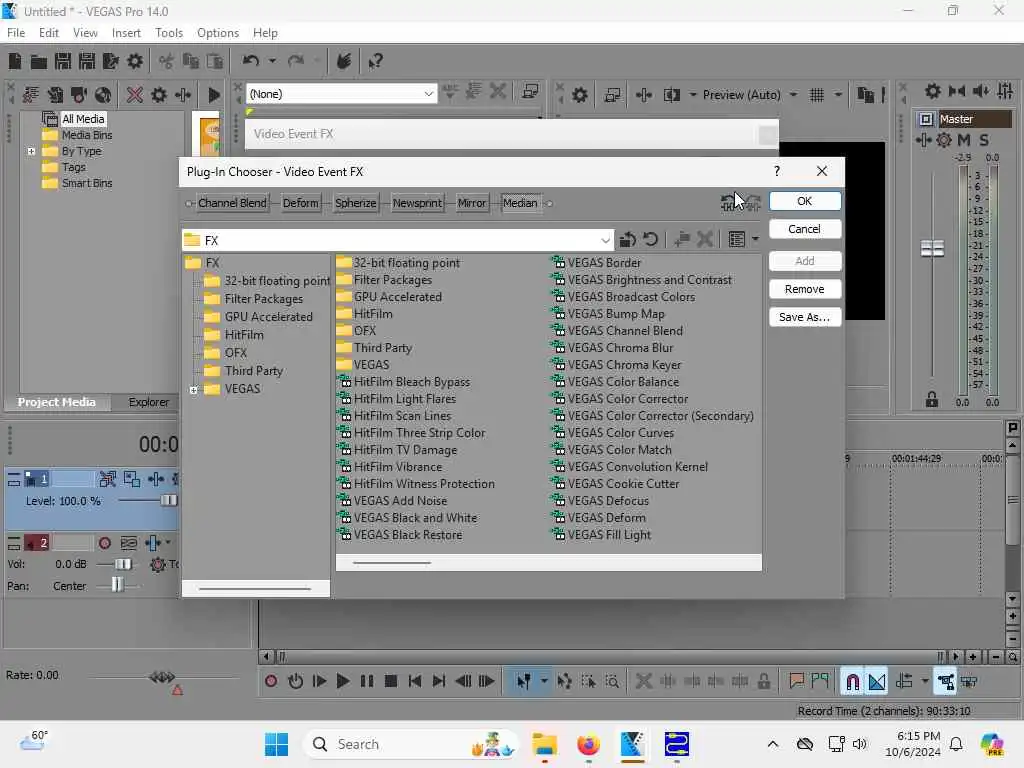
Task: Select HitFilm Light Flares plug-in
Action: pos(397,399)
